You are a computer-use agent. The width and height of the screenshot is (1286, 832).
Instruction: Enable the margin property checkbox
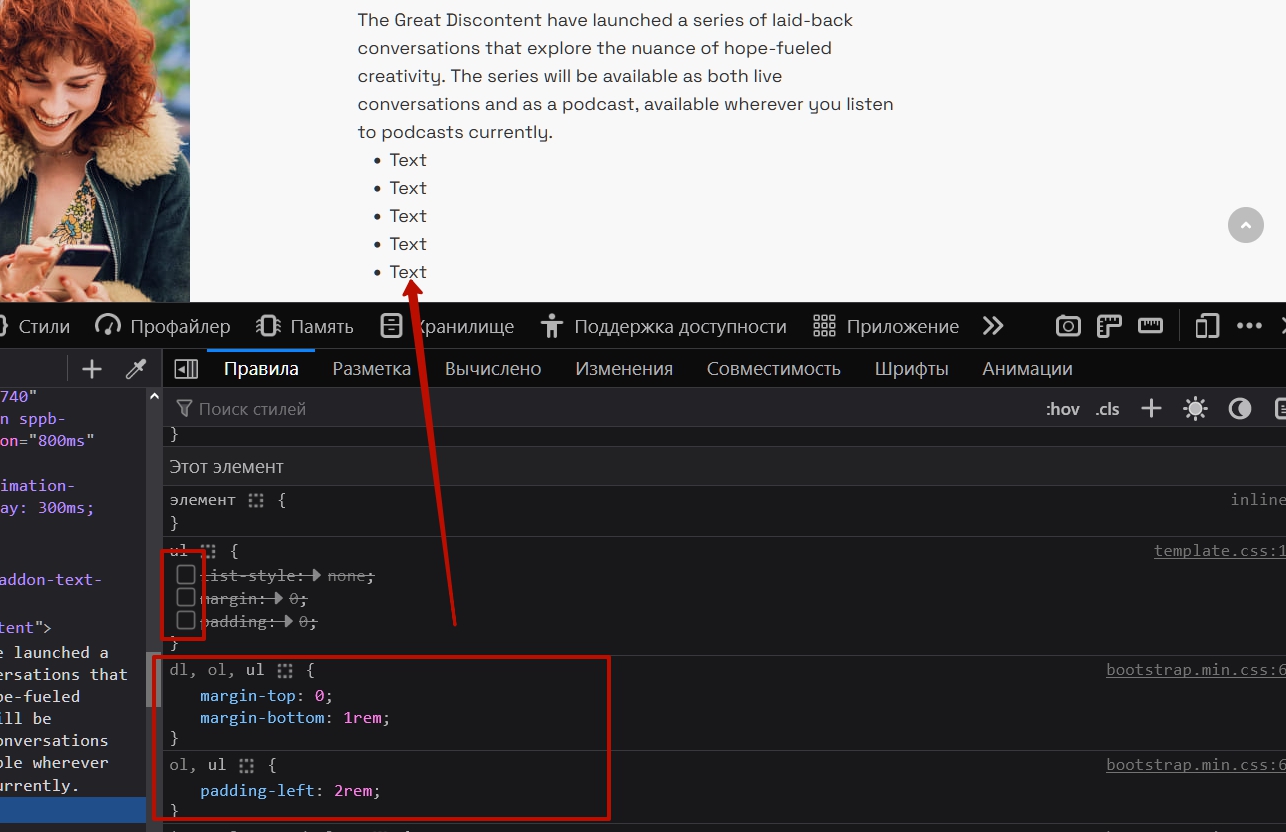pos(186,598)
